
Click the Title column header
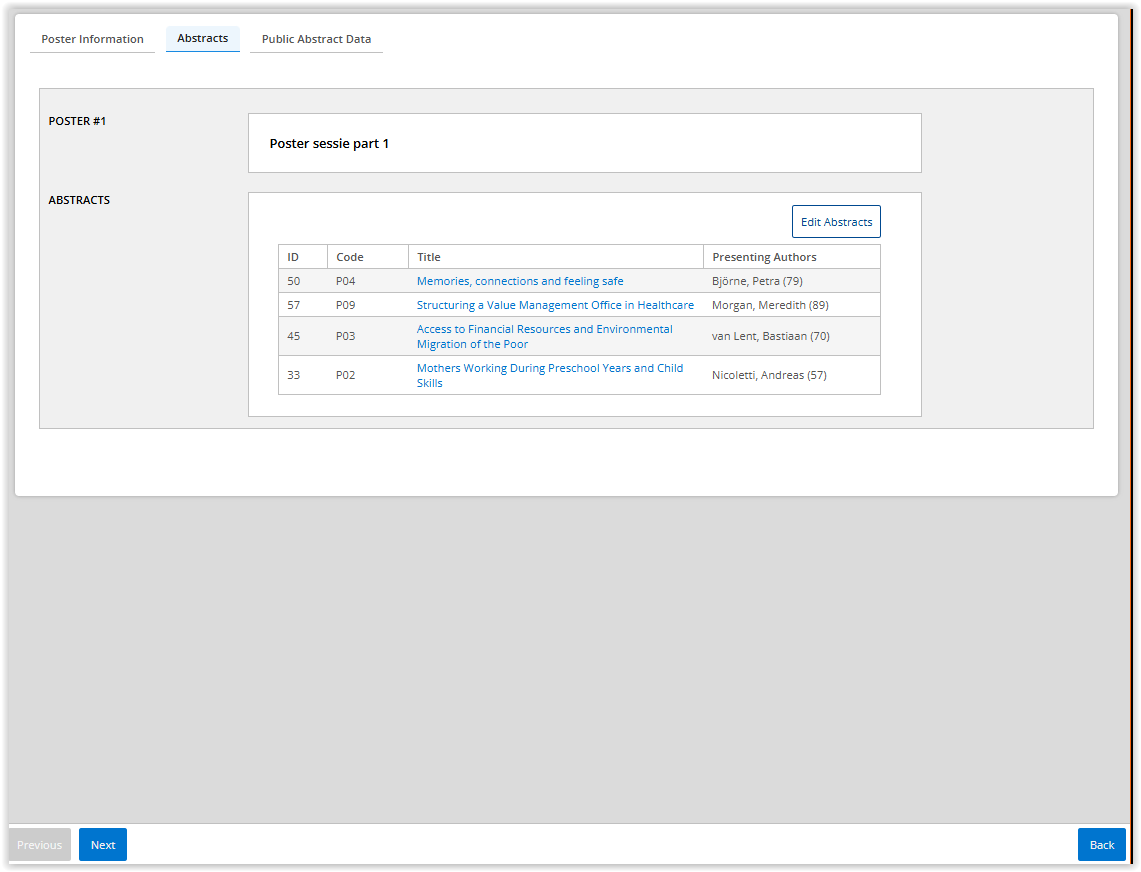(x=429, y=257)
